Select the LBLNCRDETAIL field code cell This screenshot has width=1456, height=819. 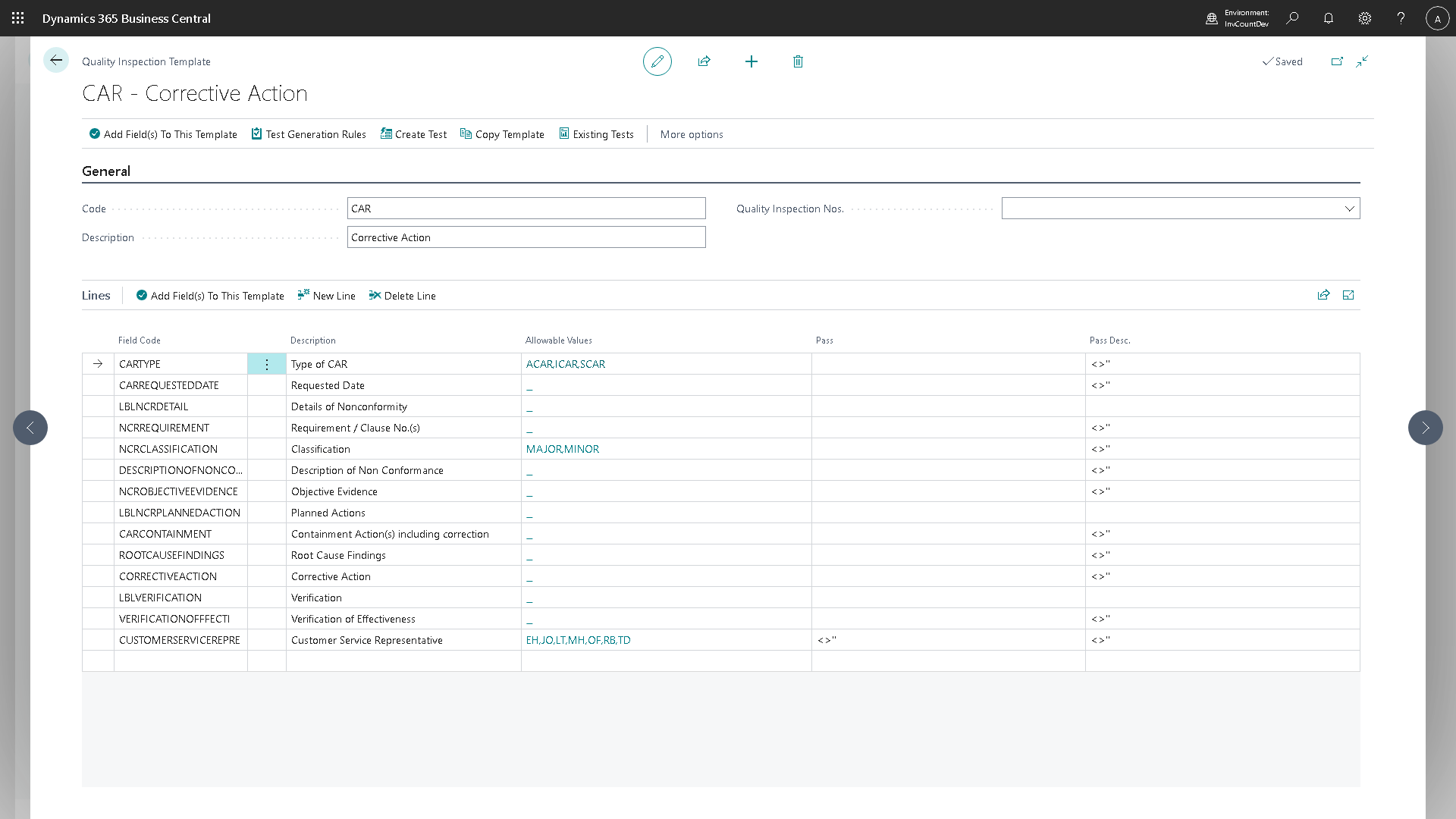(x=180, y=406)
